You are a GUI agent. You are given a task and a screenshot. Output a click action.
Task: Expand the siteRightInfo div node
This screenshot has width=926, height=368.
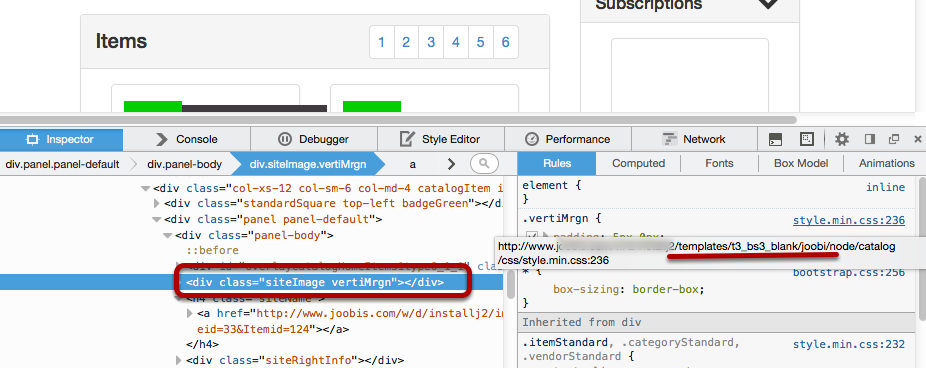click(179, 360)
